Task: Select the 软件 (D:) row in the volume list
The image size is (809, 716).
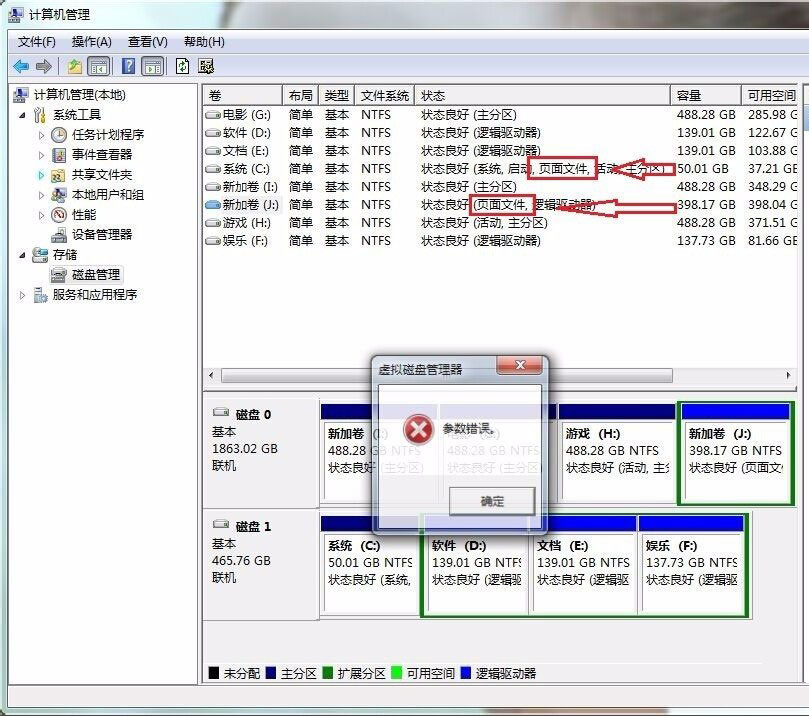Action: coord(500,133)
